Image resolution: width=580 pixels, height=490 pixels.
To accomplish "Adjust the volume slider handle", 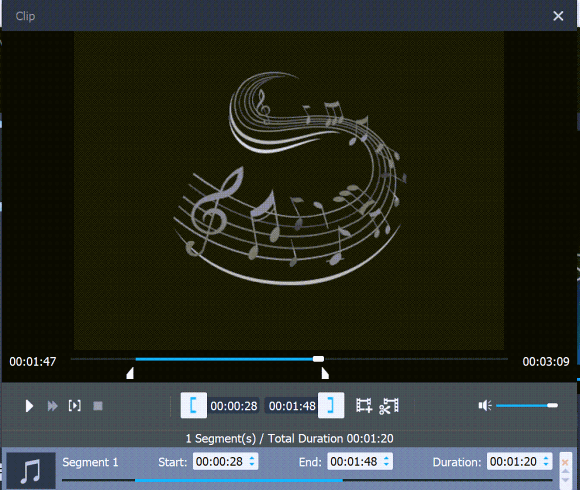I will pos(552,405).
